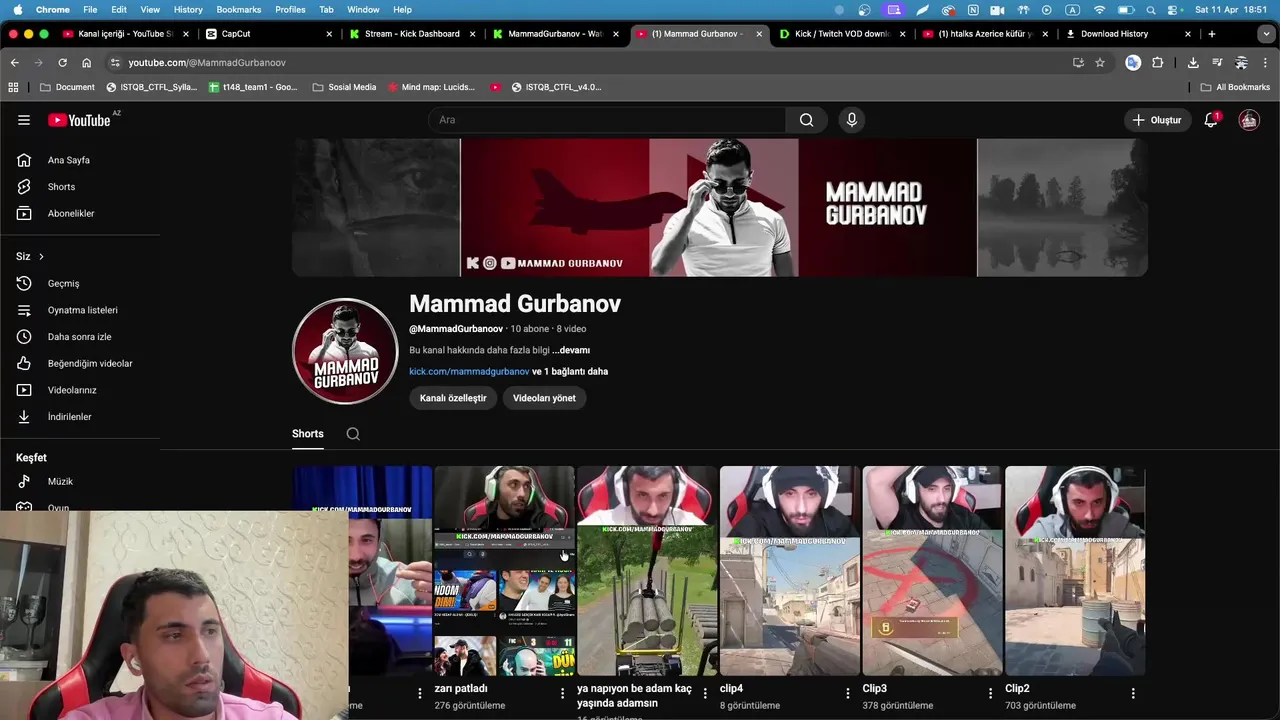Click the search magnifier button
The image size is (1280, 720).
pos(806,120)
